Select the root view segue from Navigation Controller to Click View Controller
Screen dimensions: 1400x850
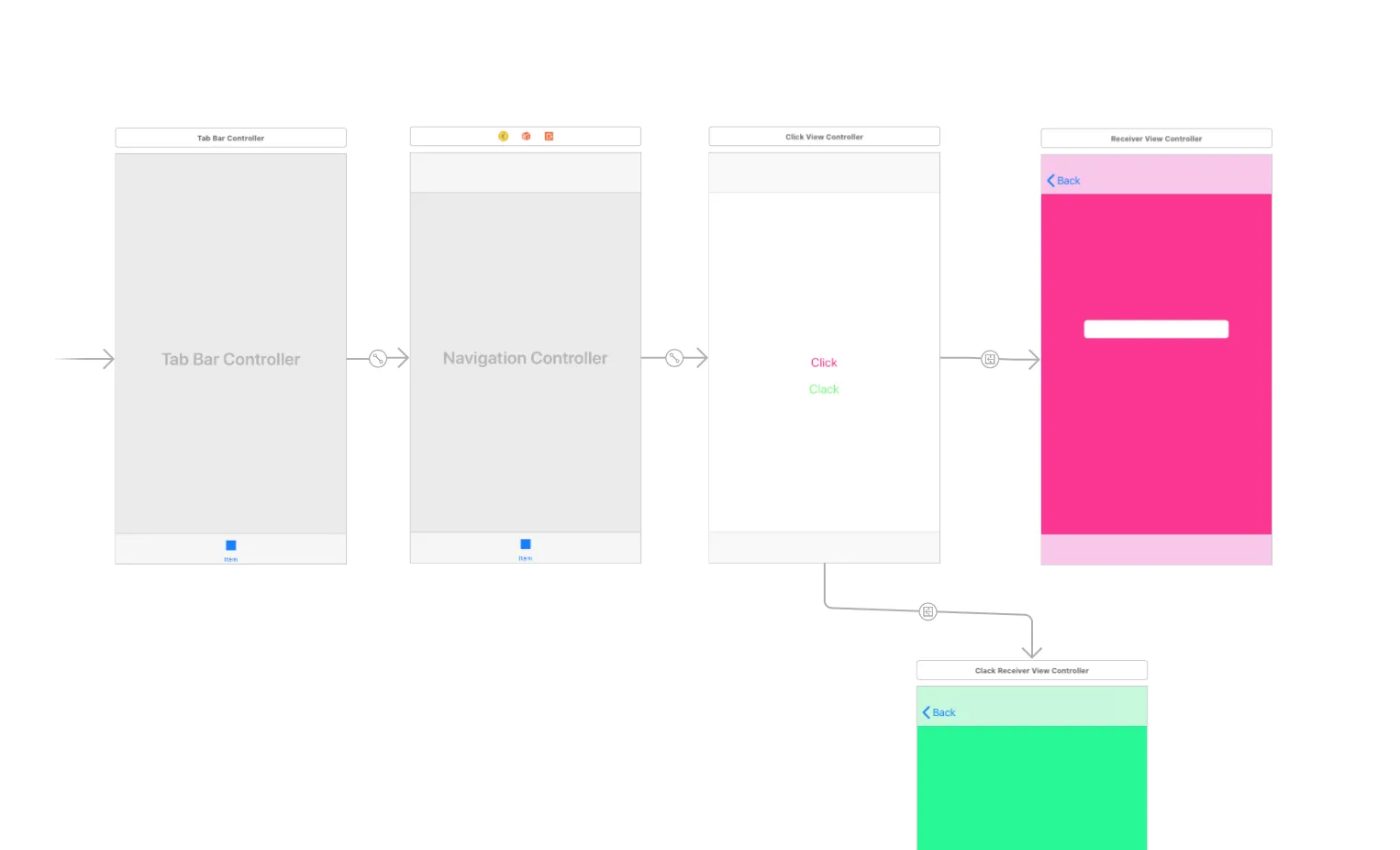coord(674,358)
